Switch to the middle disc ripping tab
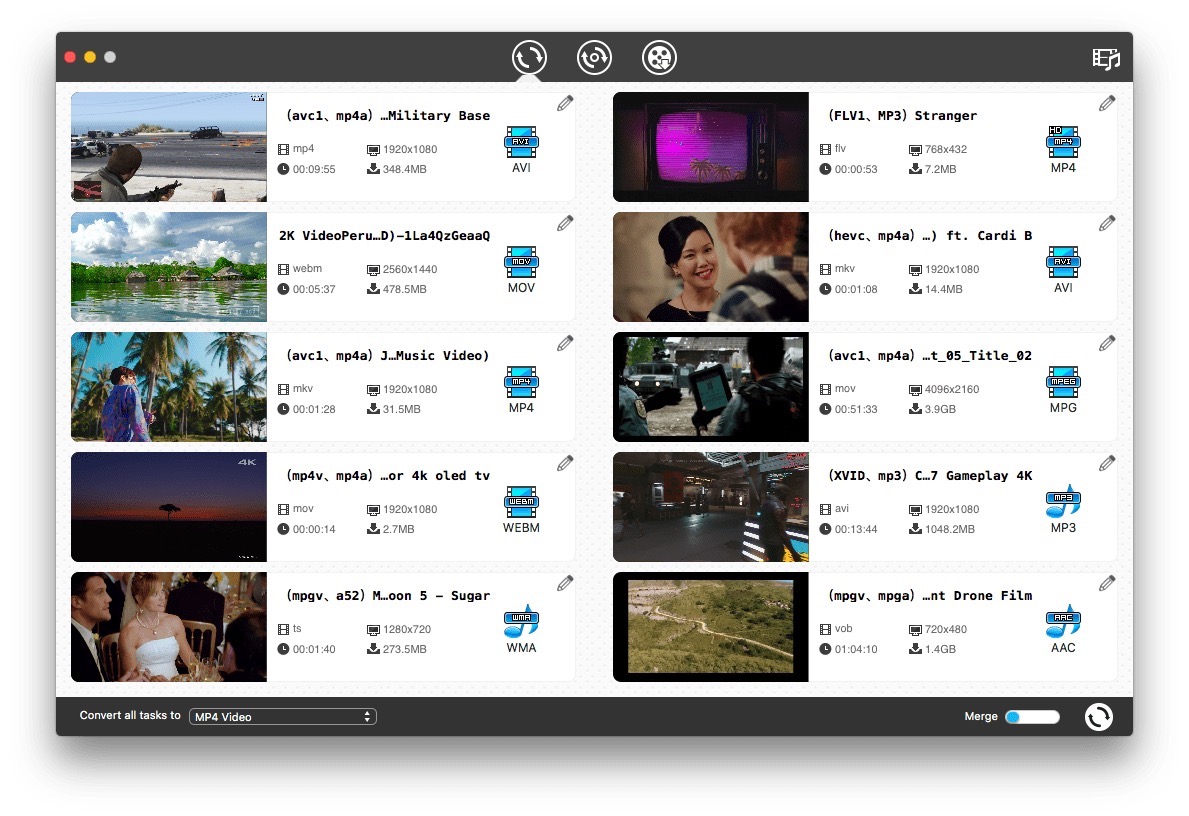The image size is (1189, 816). [594, 57]
